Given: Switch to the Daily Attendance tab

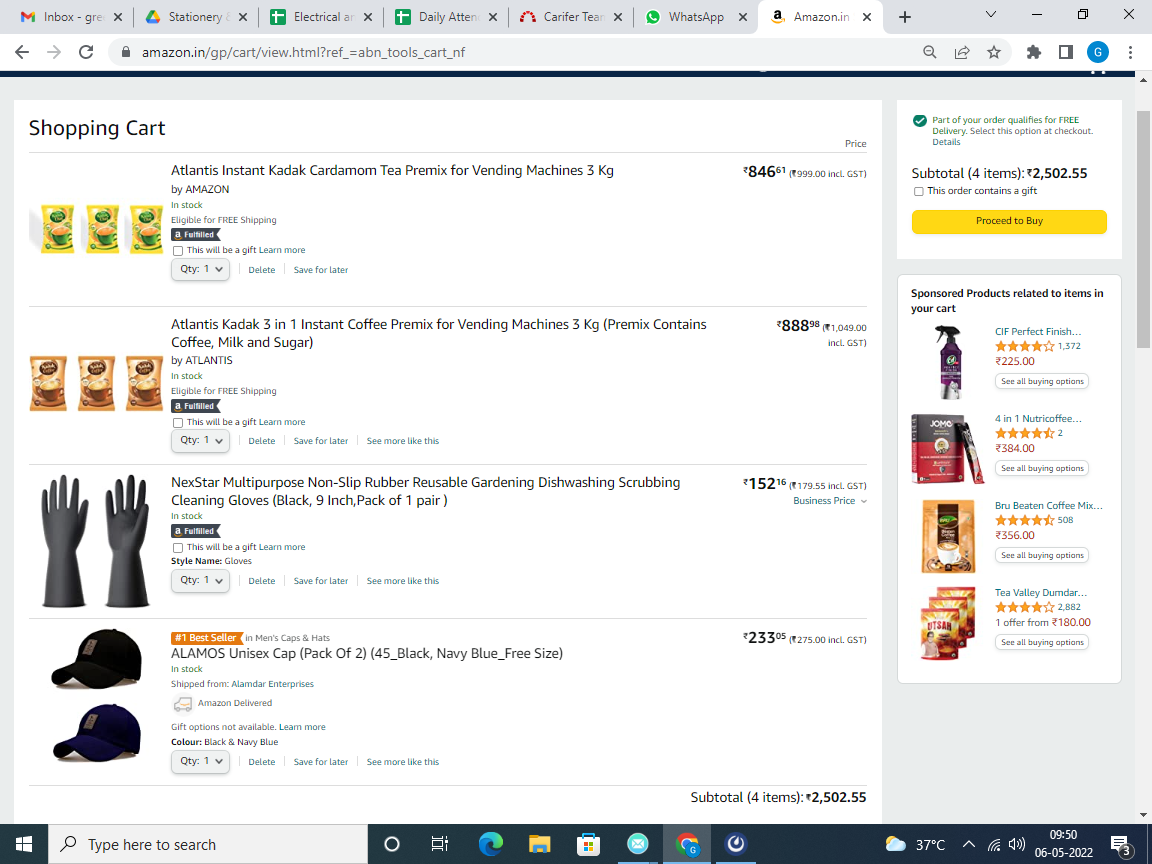Looking at the screenshot, I should [446, 17].
